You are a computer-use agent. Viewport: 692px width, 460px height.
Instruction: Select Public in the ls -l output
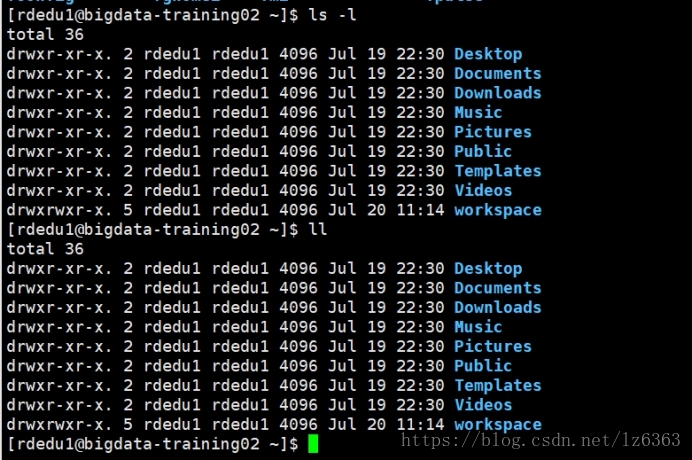[483, 151]
